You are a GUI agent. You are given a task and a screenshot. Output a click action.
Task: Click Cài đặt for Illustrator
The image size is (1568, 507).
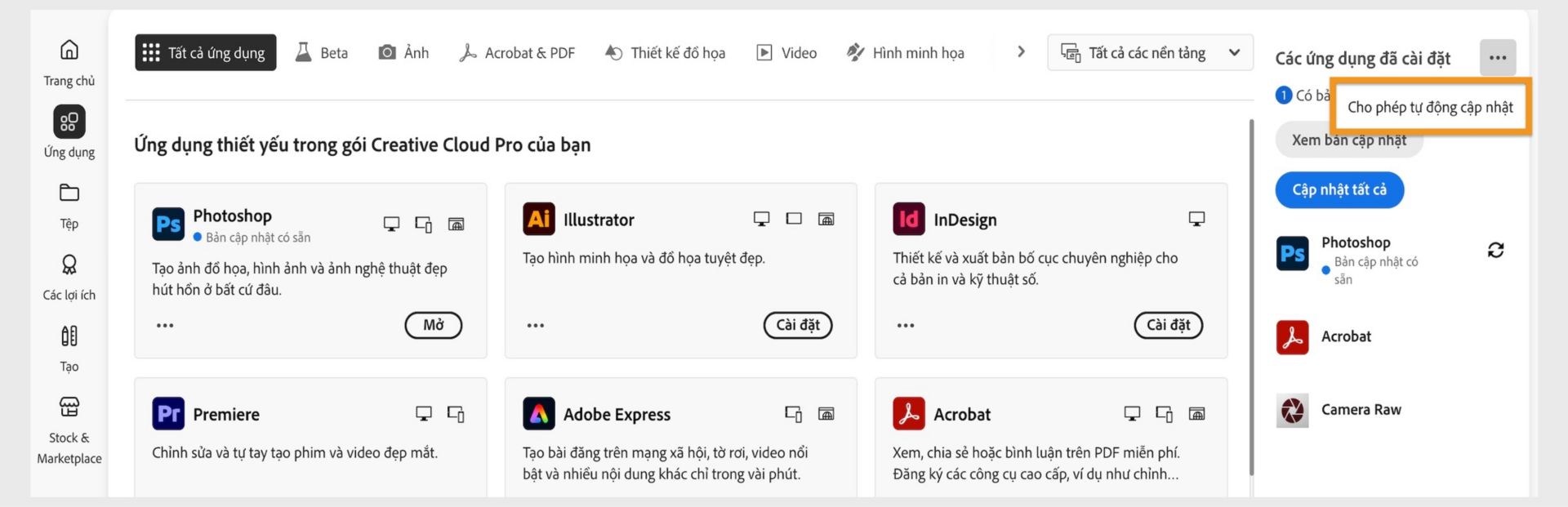(x=798, y=325)
